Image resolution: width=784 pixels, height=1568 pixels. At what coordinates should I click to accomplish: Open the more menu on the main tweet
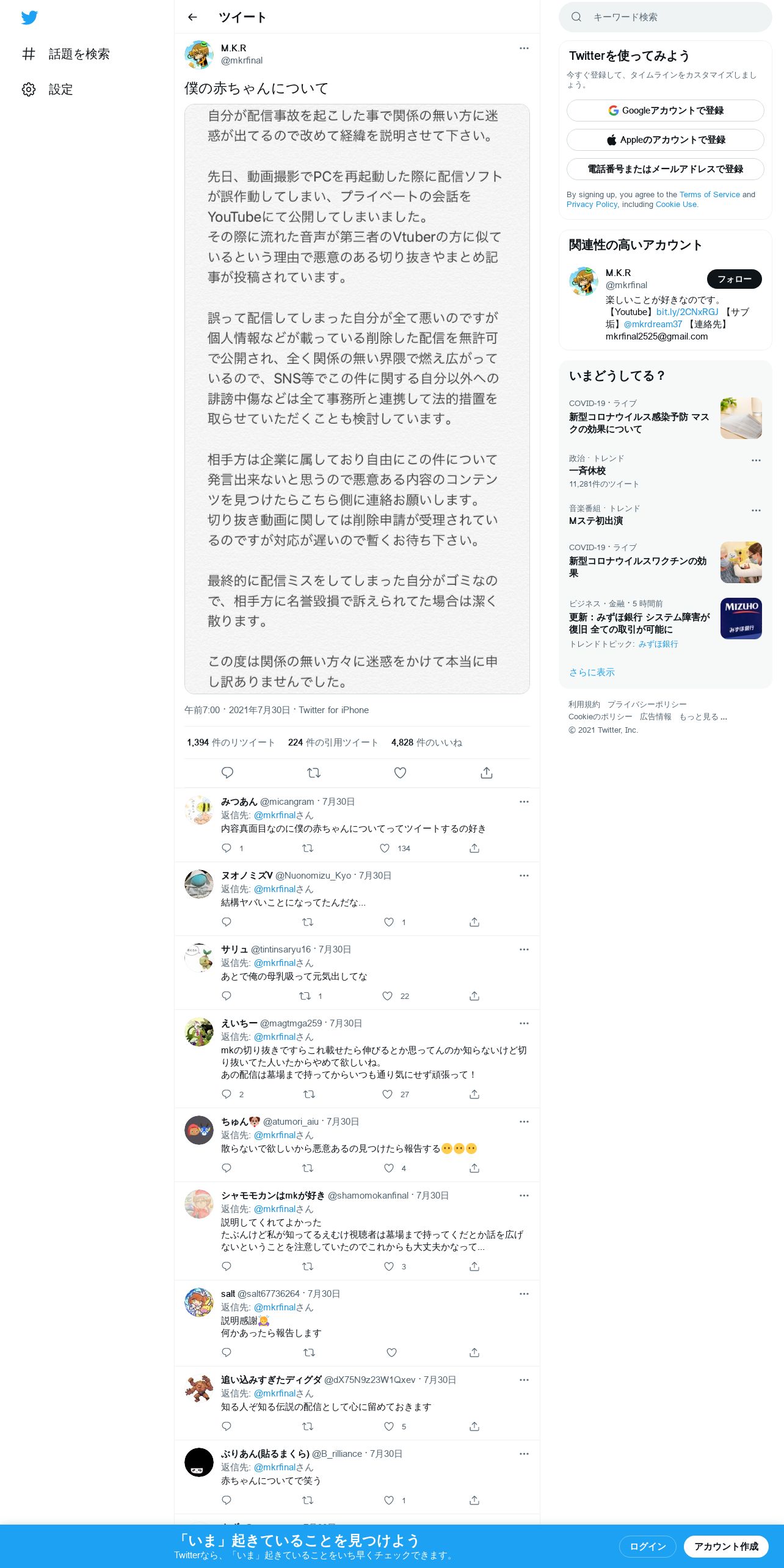coord(524,48)
